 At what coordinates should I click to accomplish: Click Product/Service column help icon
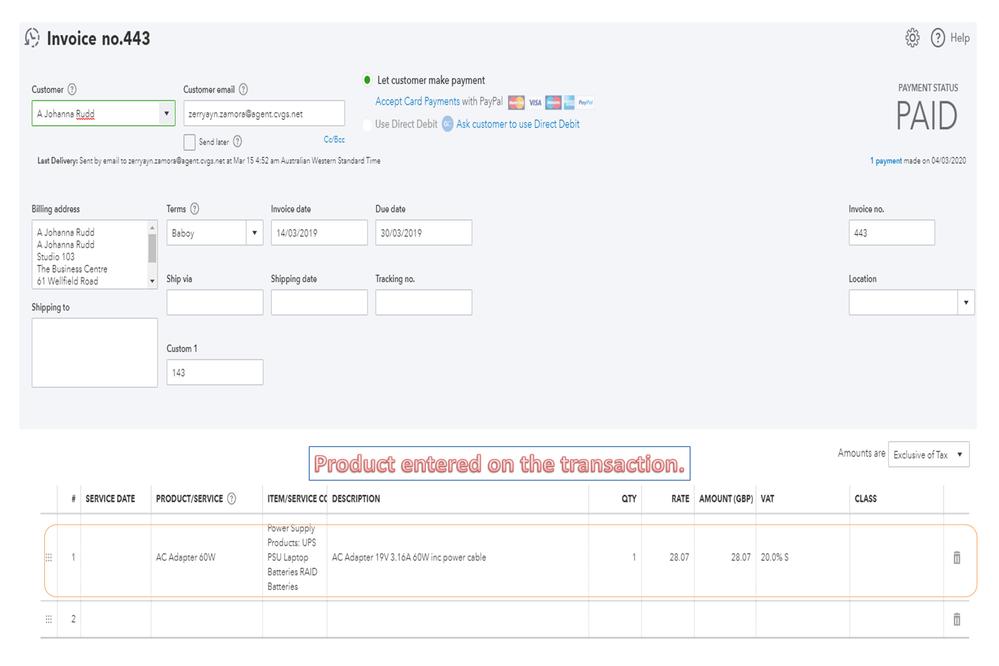(232, 499)
